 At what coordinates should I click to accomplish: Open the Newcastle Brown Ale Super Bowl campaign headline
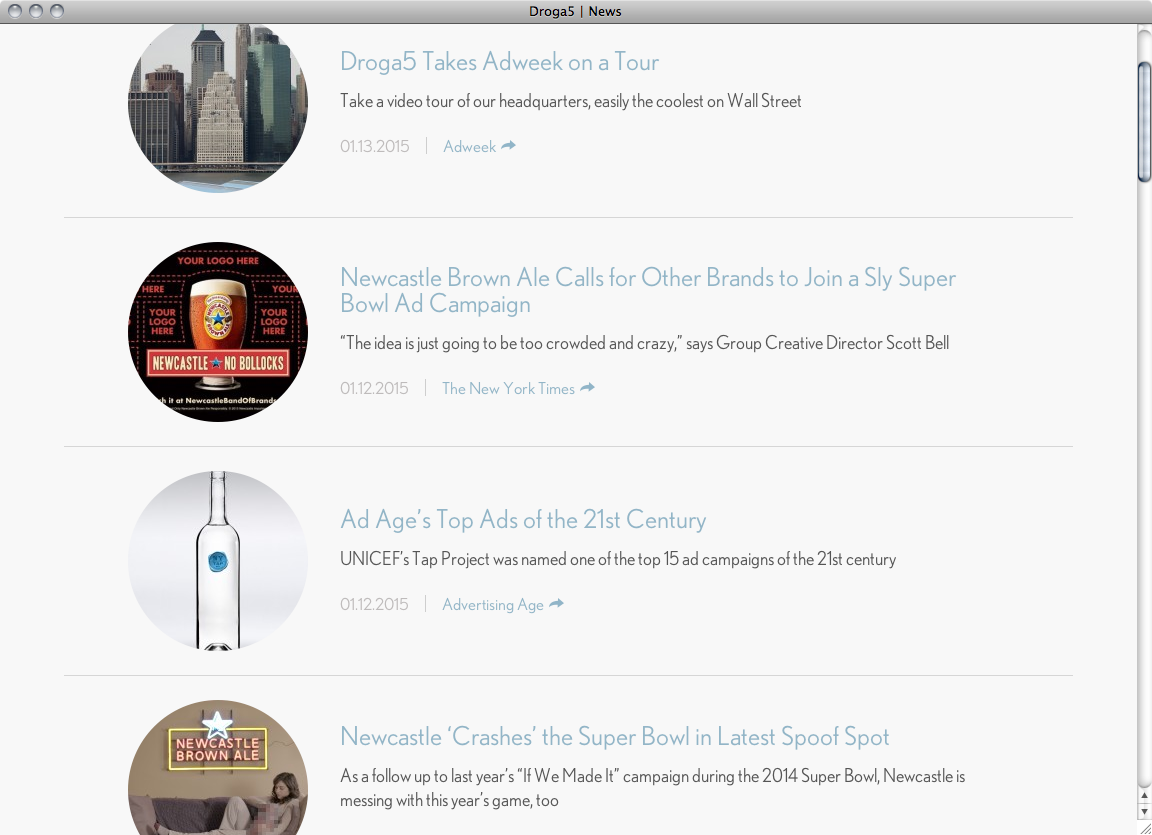pos(647,290)
